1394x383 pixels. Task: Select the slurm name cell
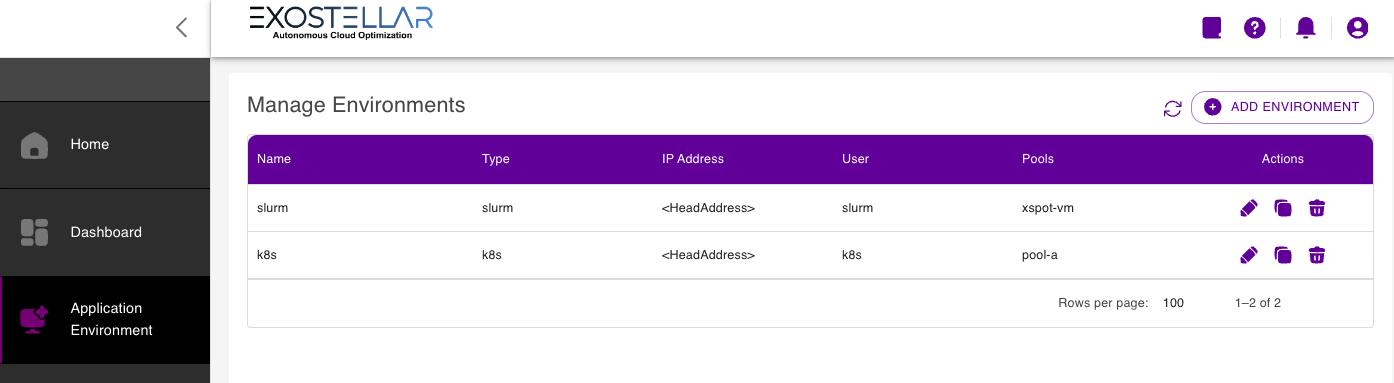[x=273, y=208]
